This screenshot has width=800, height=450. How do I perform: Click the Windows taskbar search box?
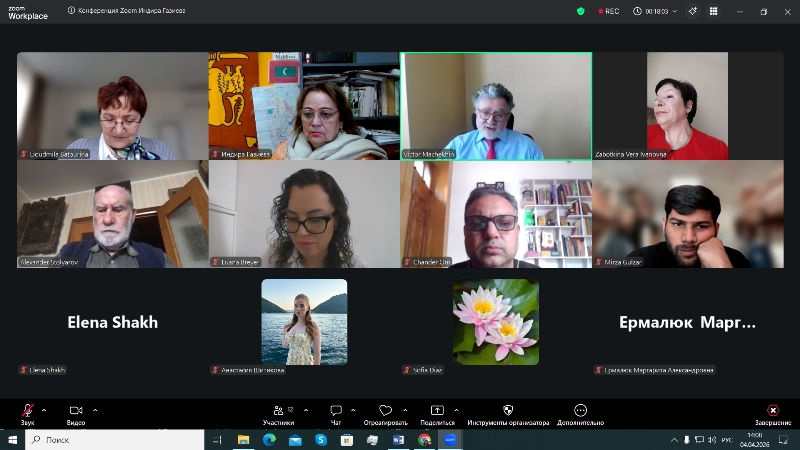[115, 439]
